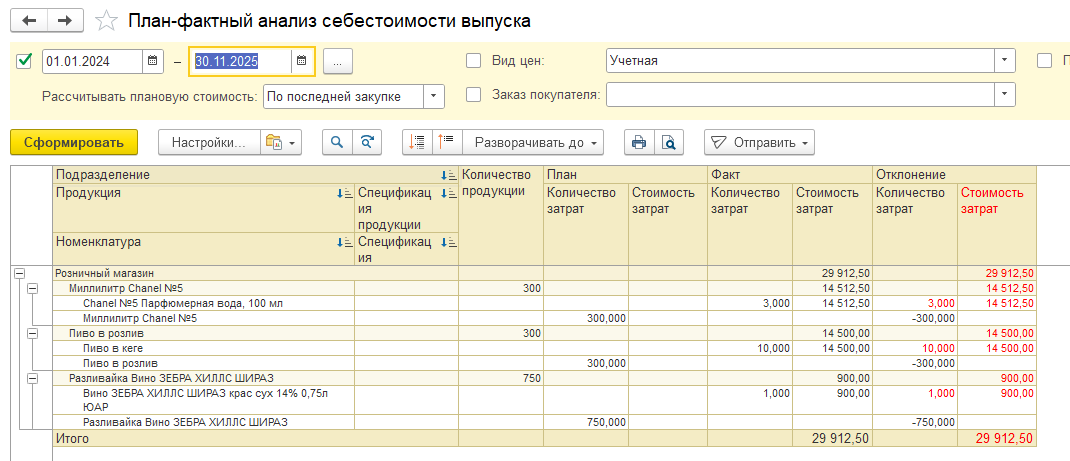Collapse the Розничный магазин group
The image size is (1070, 461).
click(x=19, y=273)
